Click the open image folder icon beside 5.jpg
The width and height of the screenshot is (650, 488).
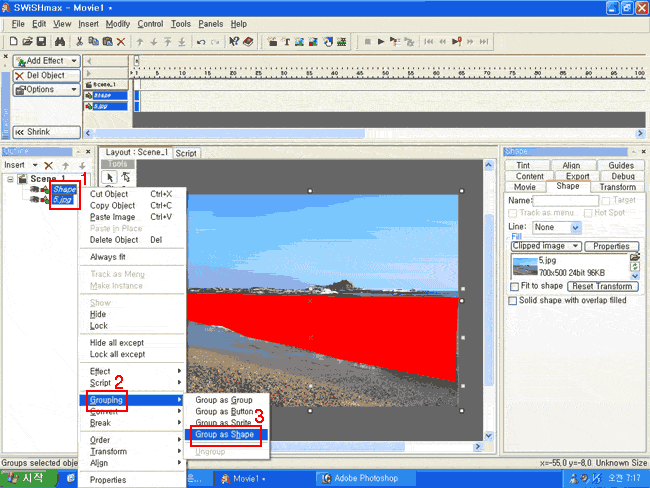point(634,257)
